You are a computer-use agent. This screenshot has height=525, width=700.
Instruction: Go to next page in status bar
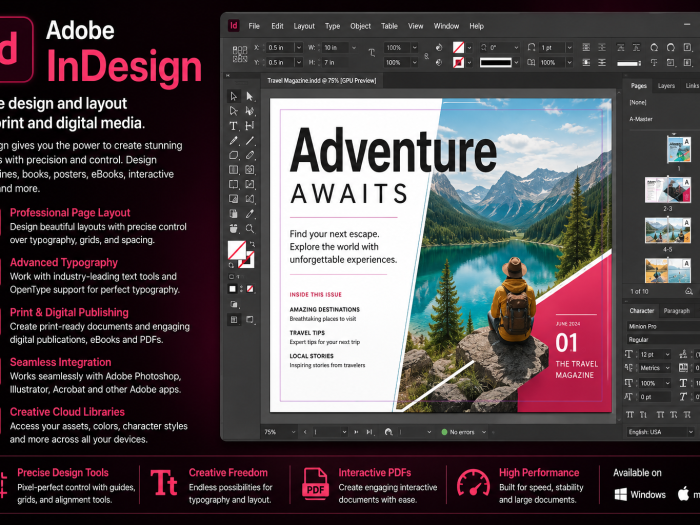tap(356, 432)
